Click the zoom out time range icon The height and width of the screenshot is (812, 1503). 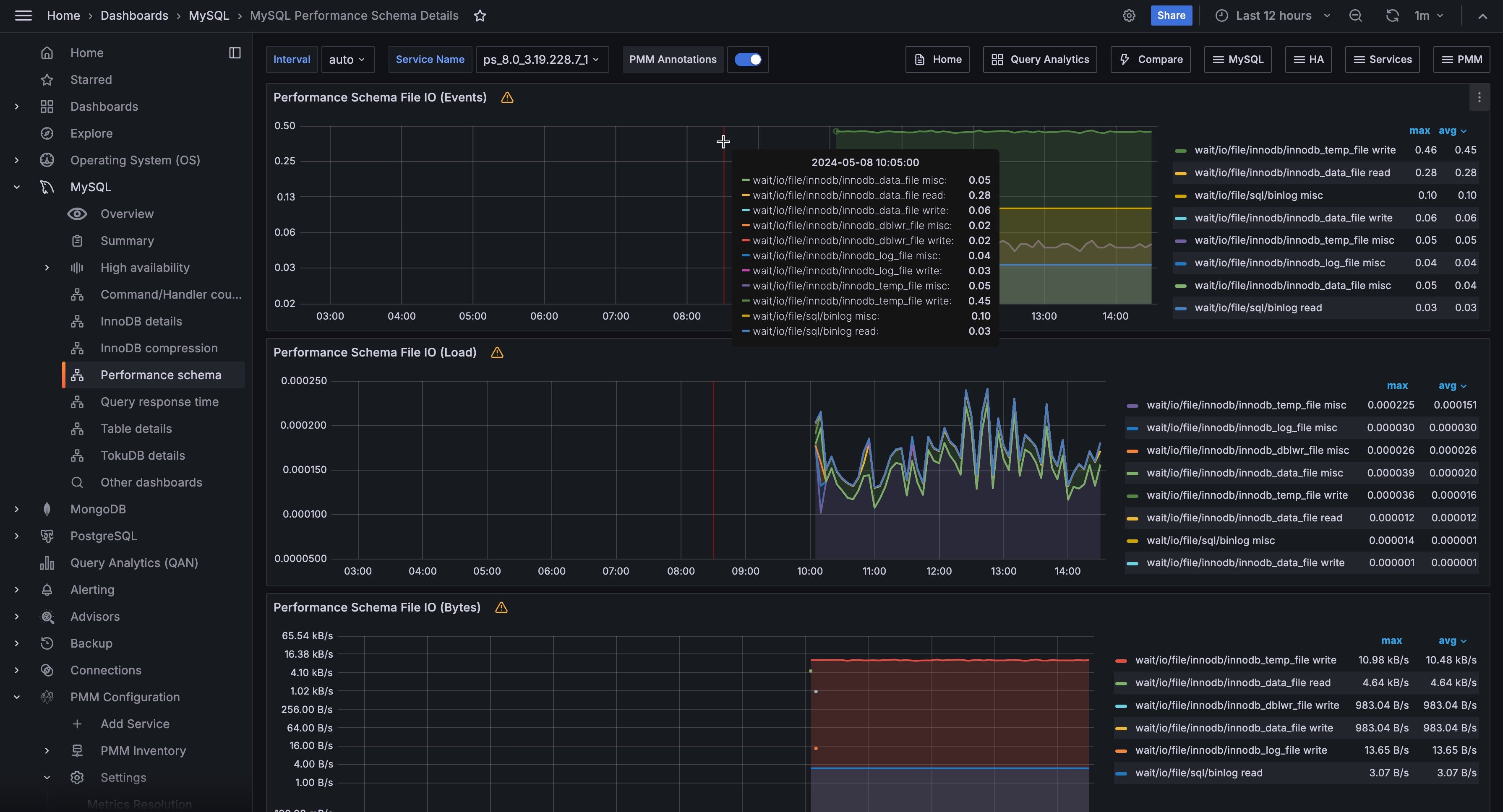pos(1355,16)
